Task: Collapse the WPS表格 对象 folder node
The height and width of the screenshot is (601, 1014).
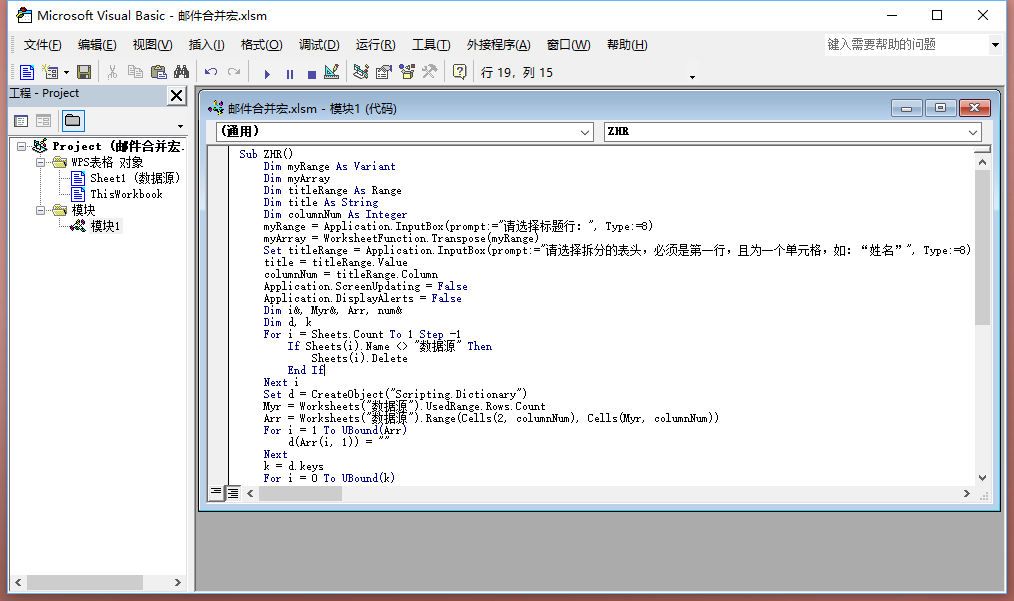Action: (41, 162)
